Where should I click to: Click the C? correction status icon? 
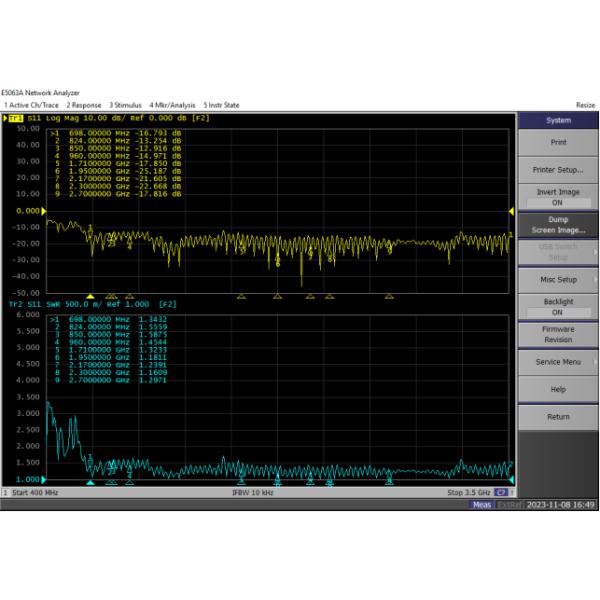pyautogui.click(x=501, y=494)
